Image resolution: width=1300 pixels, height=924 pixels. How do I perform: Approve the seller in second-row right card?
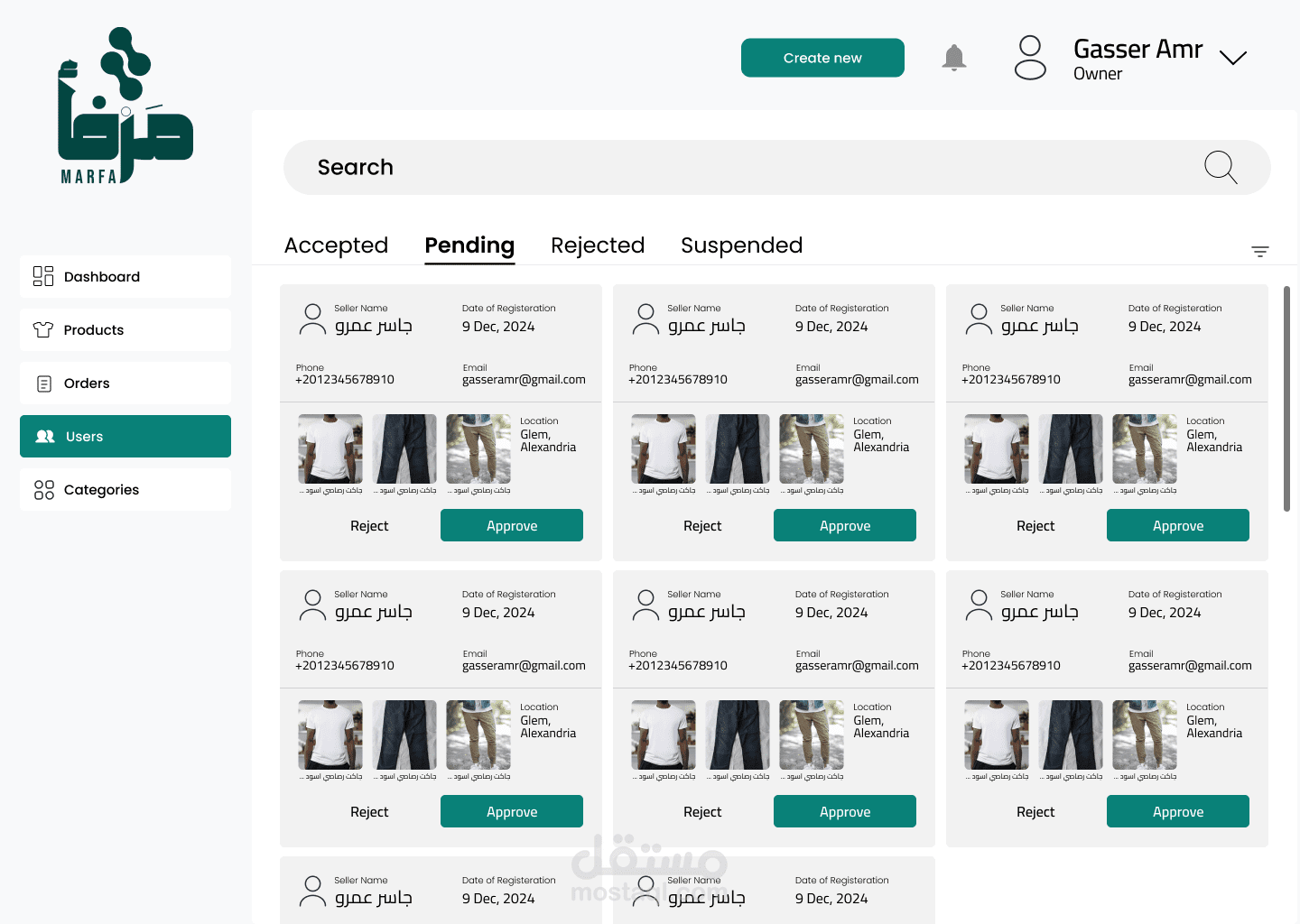1178,811
